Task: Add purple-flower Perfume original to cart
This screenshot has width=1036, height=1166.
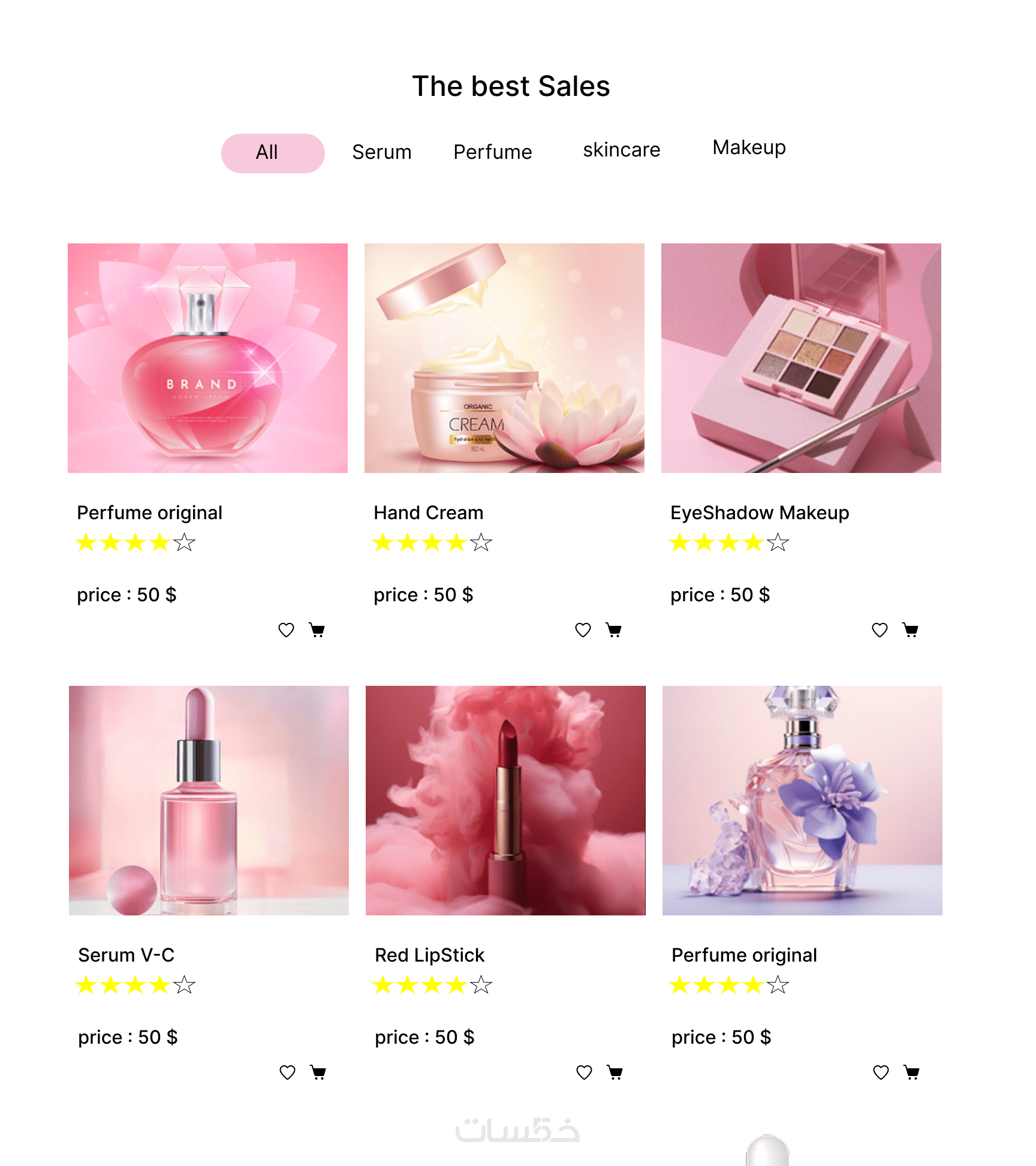Action: tap(912, 1072)
